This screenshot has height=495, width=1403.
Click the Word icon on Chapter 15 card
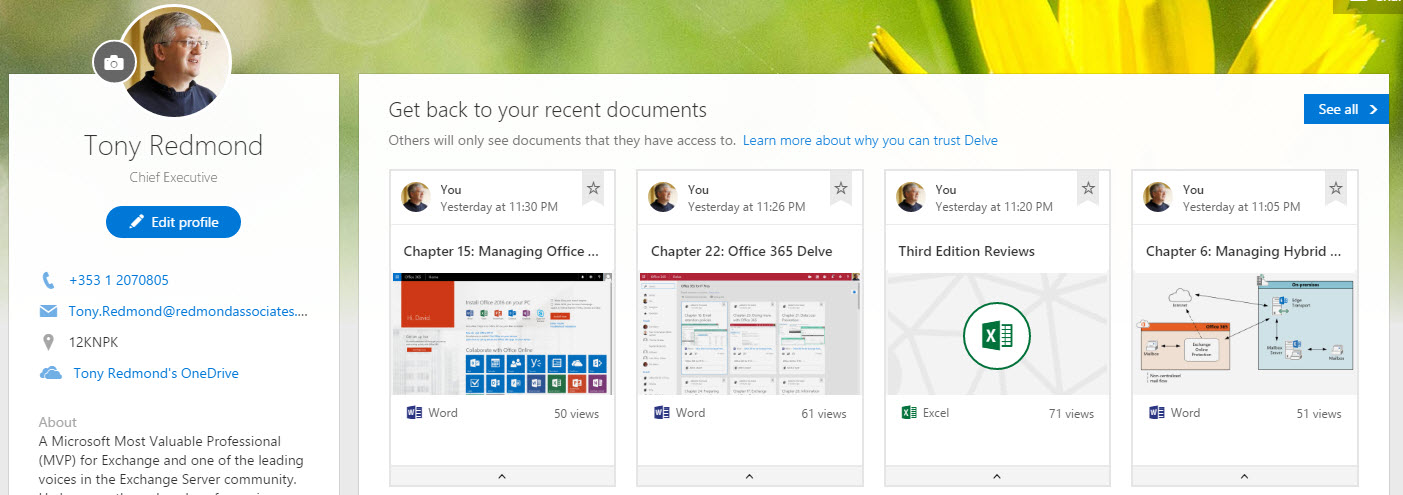(x=414, y=412)
